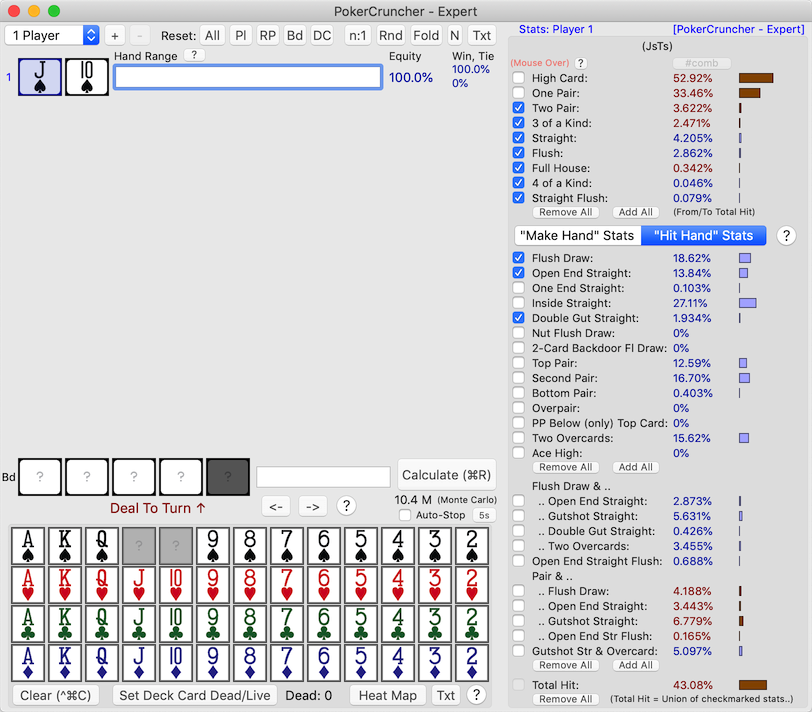This screenshot has width=812, height=712.
Task: Click the n:1 button
Action: pos(358,36)
